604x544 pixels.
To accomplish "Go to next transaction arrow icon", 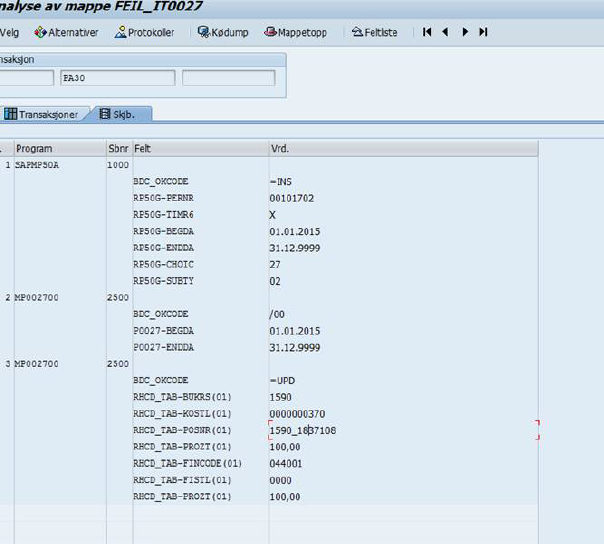I will pos(465,32).
